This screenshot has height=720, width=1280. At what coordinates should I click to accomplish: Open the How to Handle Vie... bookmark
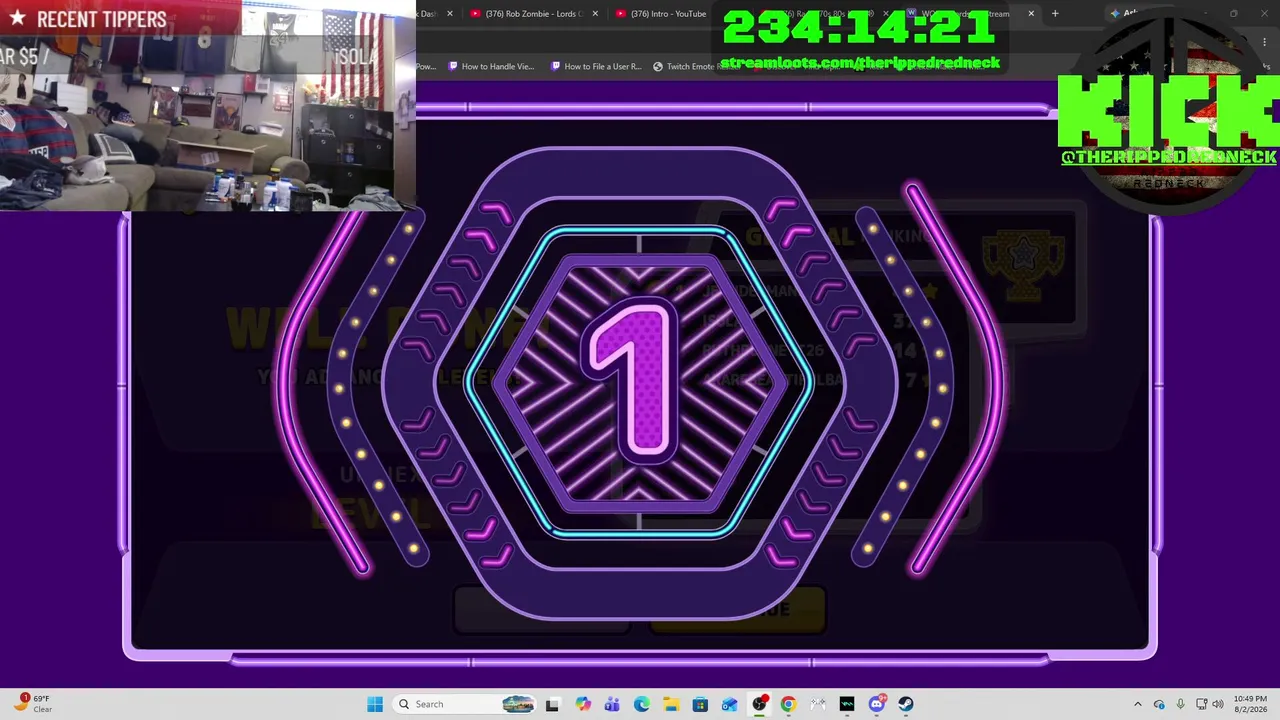click(491, 66)
